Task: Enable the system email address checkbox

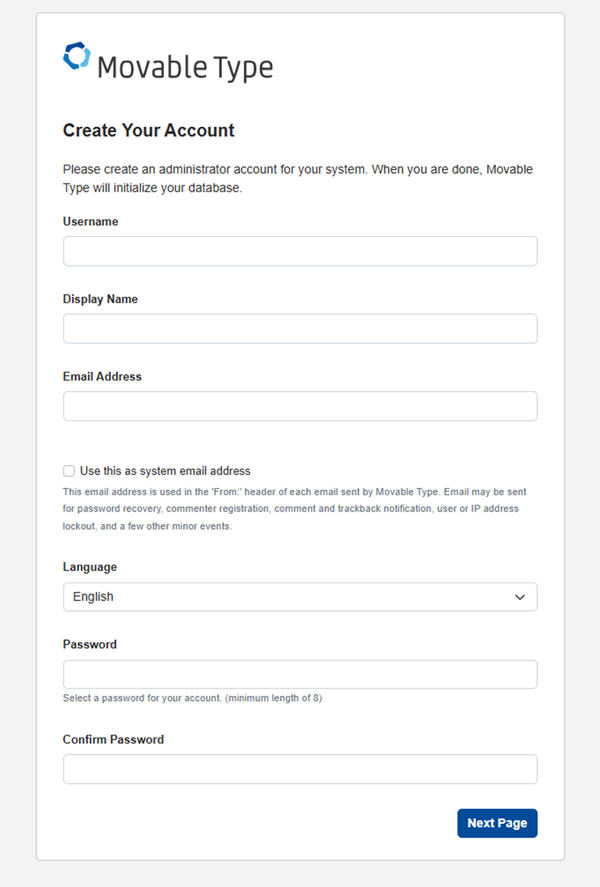Action: point(69,471)
